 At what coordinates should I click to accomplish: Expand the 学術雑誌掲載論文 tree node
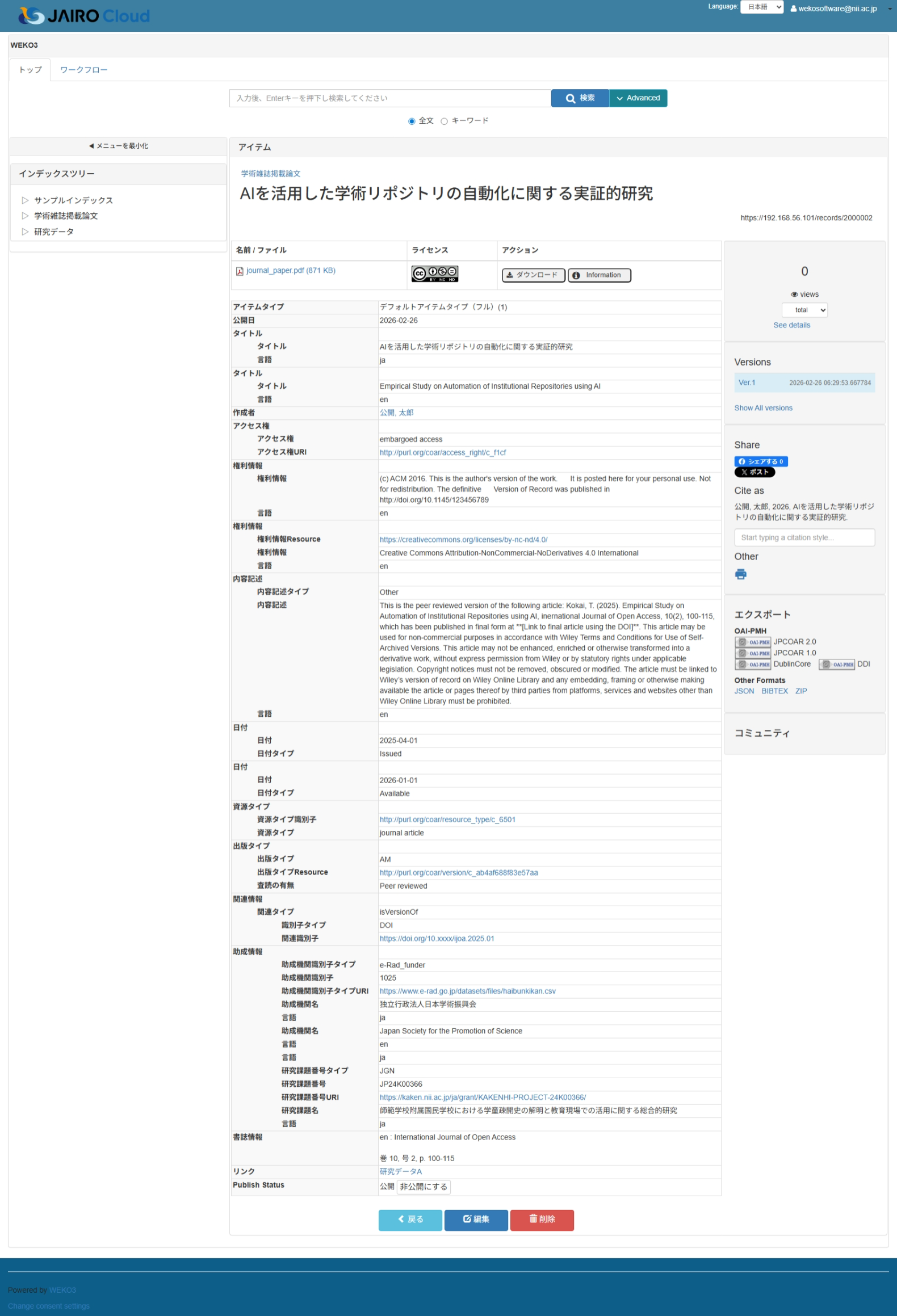25,216
